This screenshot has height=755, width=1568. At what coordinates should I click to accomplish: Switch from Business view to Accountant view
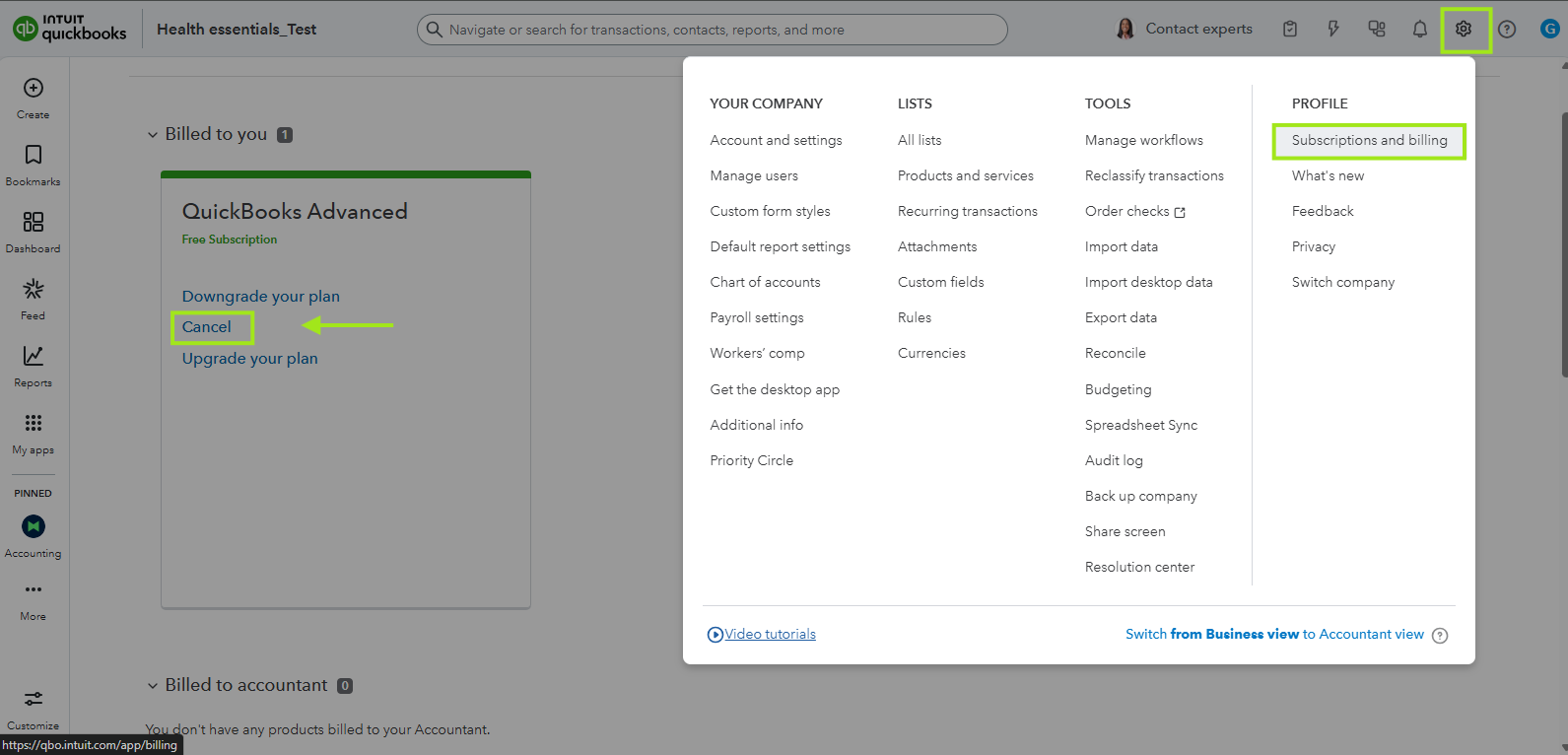click(x=1274, y=635)
